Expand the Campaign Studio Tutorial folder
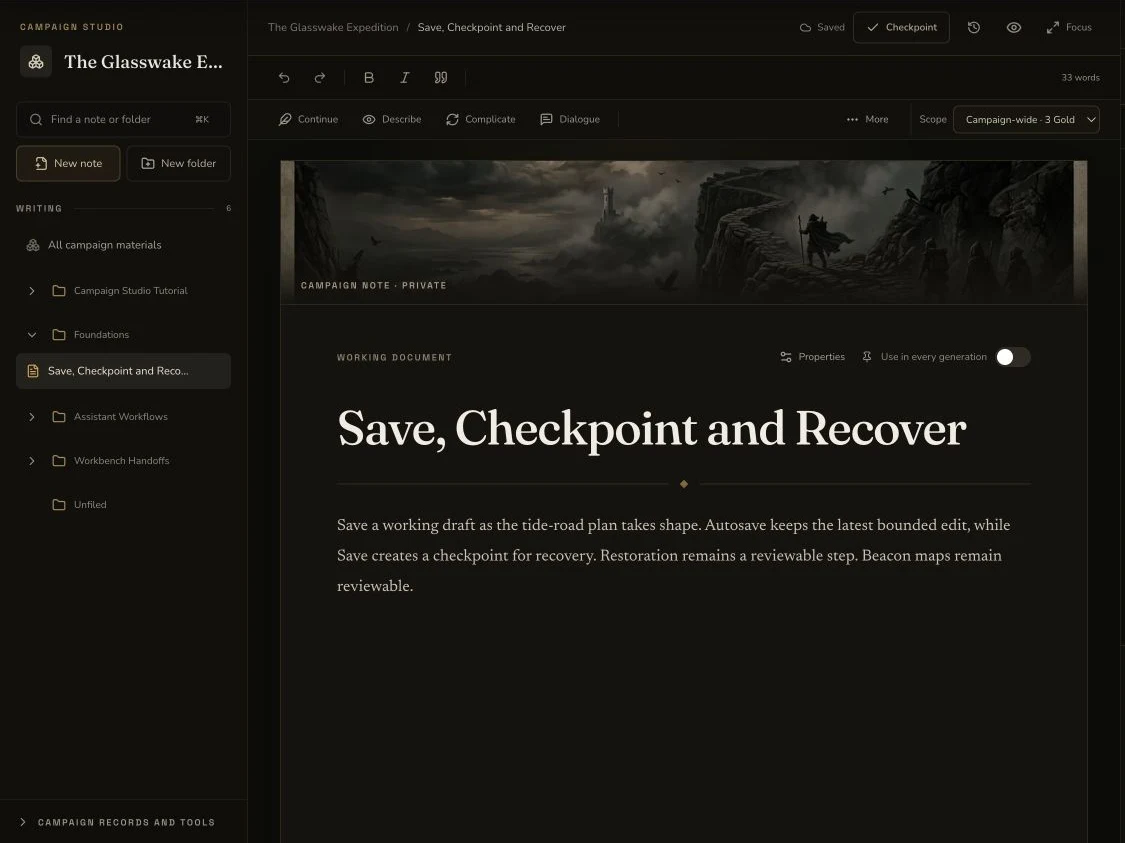This screenshot has height=843, width=1125. [x=32, y=291]
